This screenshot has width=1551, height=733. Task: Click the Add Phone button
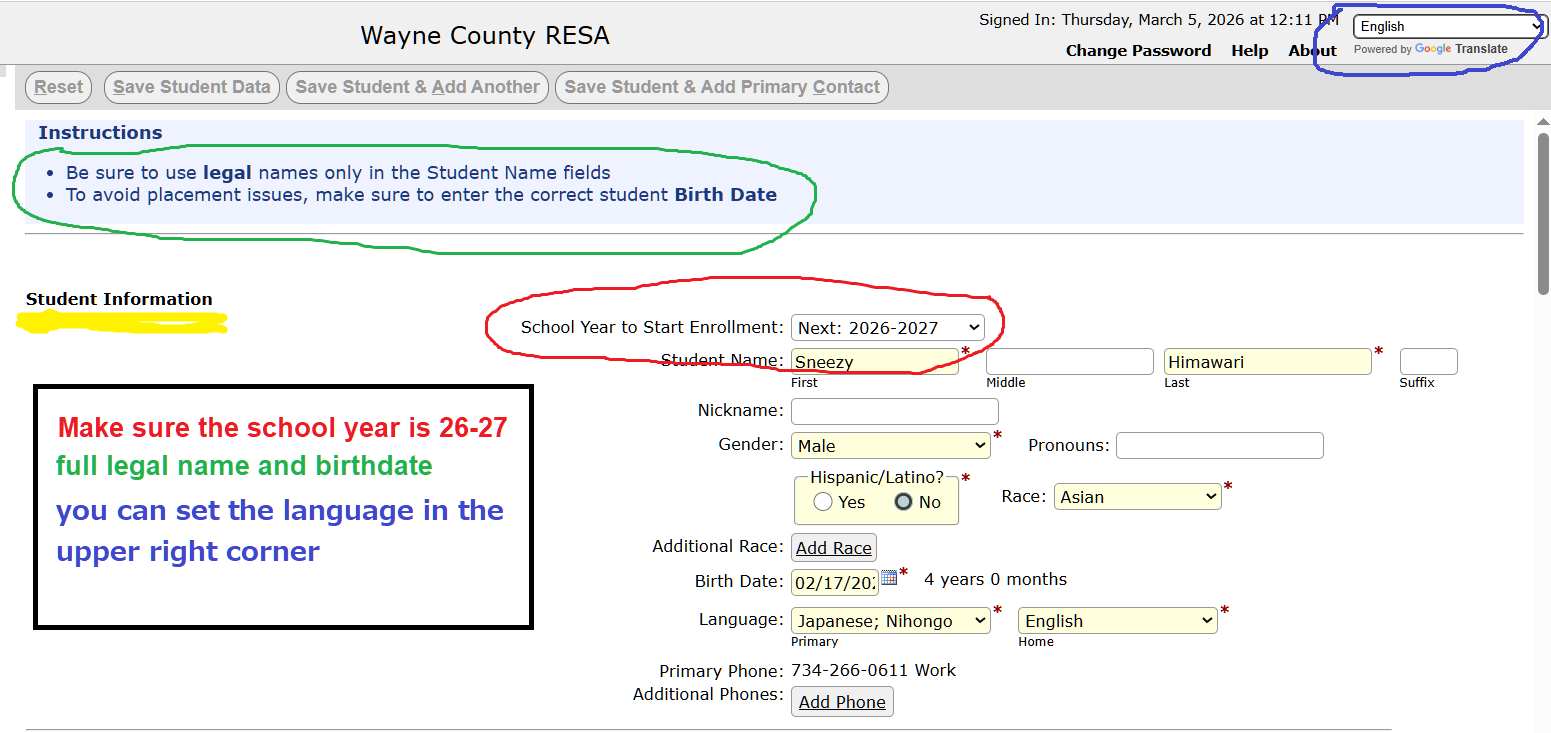[x=842, y=702]
